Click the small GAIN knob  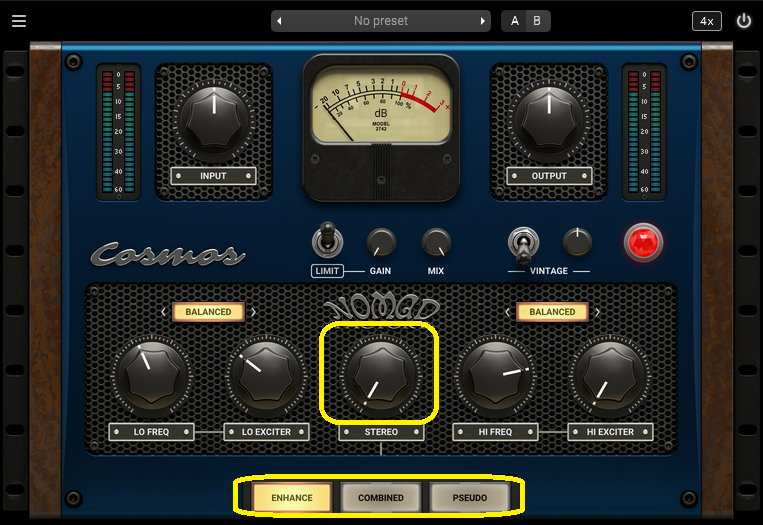[381, 242]
